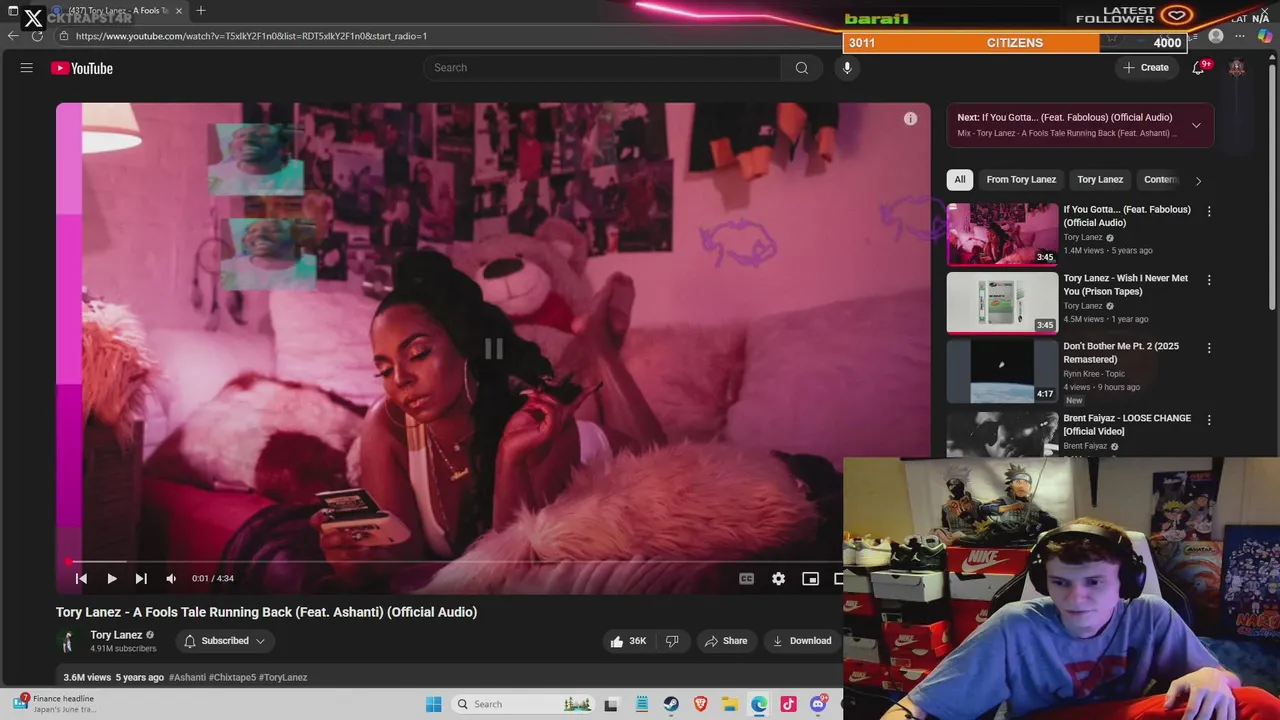The height and width of the screenshot is (720, 1280).
Task: Toggle closed captions on the player
Action: 746,579
